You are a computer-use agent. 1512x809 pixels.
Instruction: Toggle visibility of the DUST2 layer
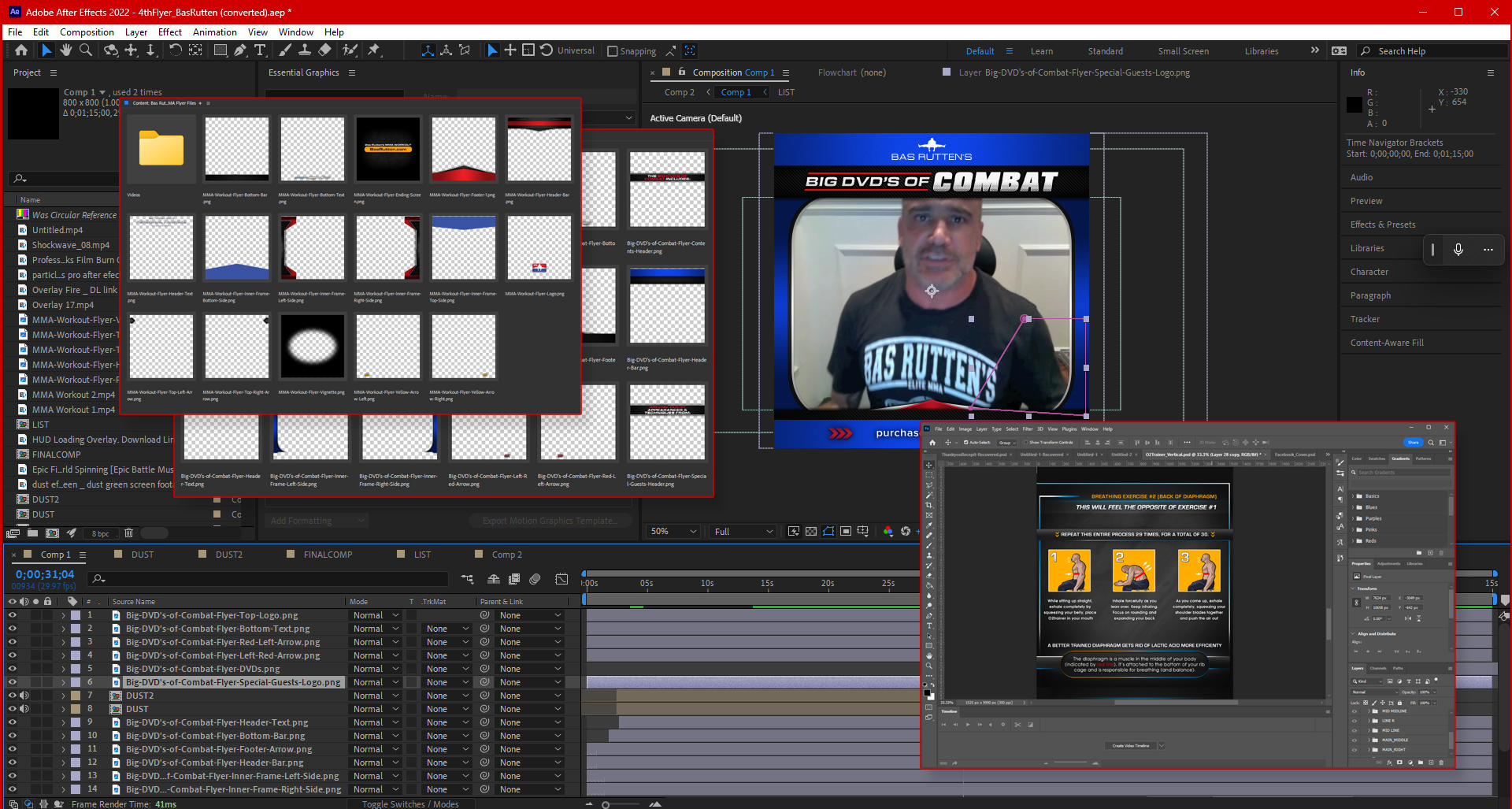pos(12,696)
